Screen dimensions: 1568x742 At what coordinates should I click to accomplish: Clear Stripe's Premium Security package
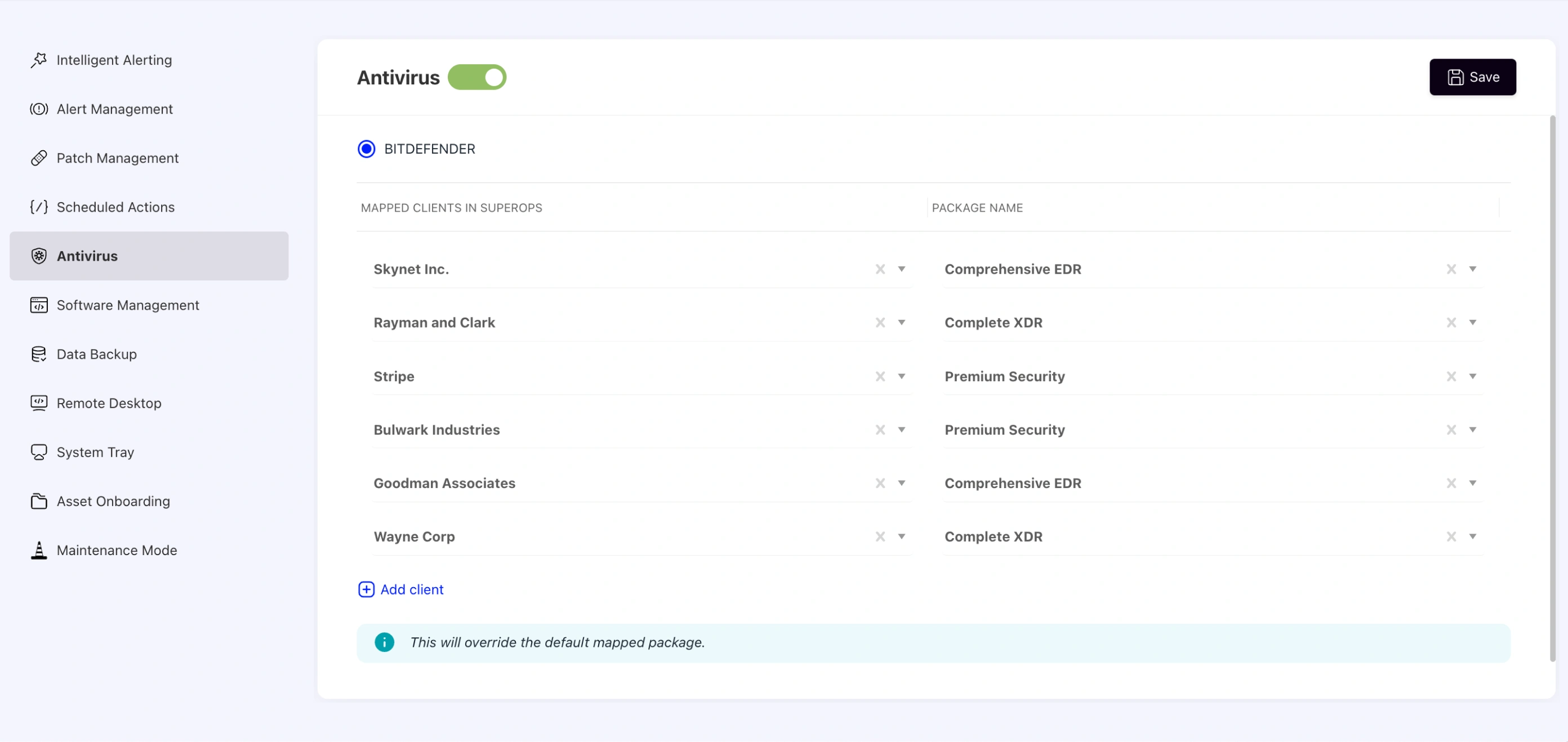(x=1451, y=377)
